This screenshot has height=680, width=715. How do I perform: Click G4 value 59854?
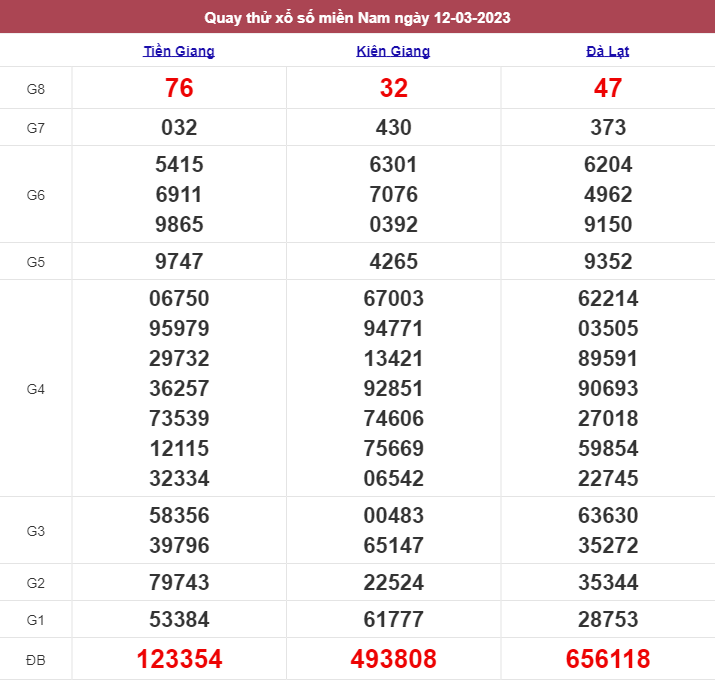pos(608,448)
